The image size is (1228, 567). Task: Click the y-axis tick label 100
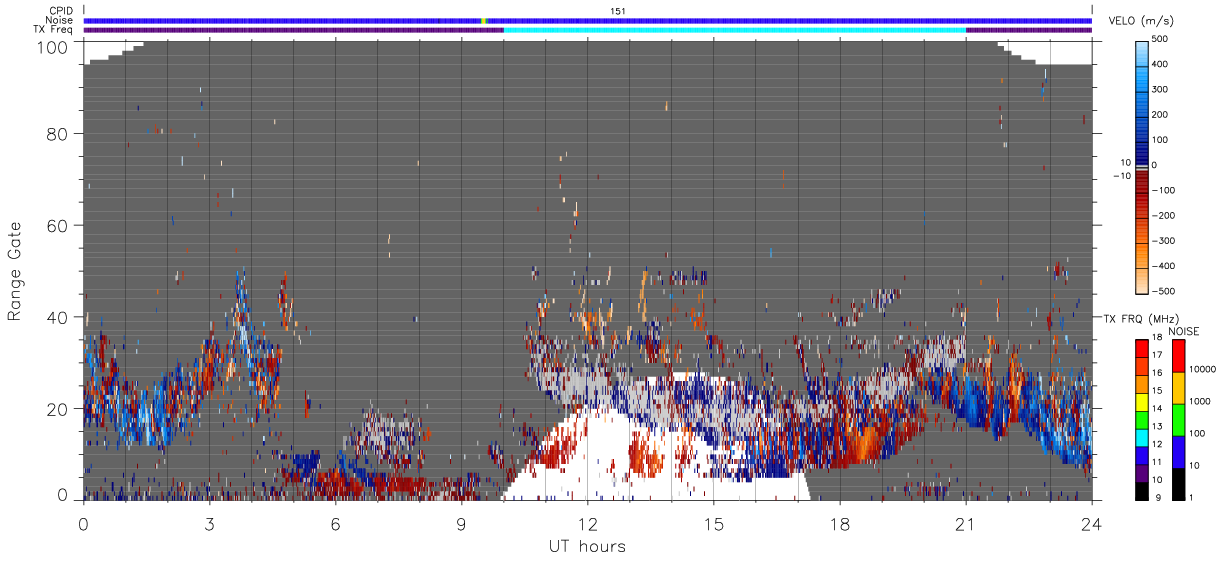53,47
